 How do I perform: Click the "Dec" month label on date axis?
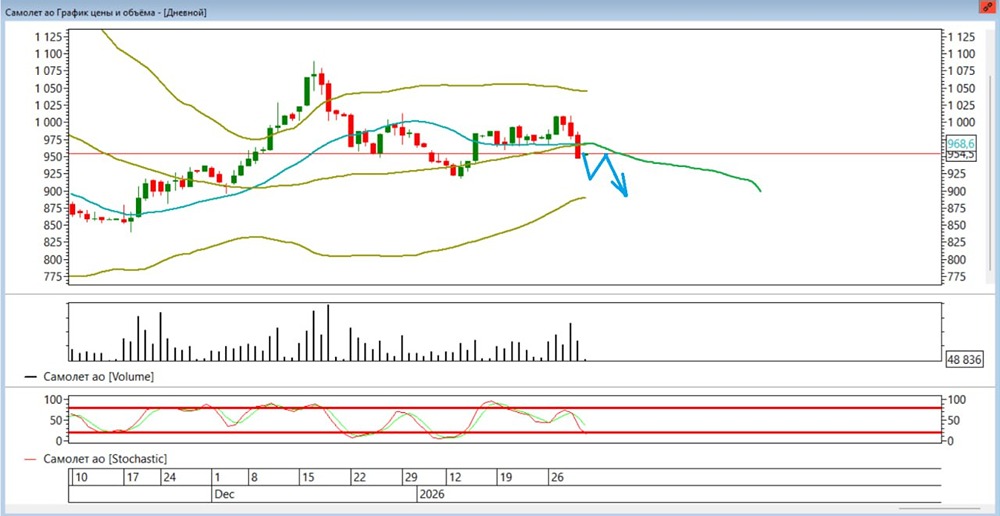click(223, 494)
